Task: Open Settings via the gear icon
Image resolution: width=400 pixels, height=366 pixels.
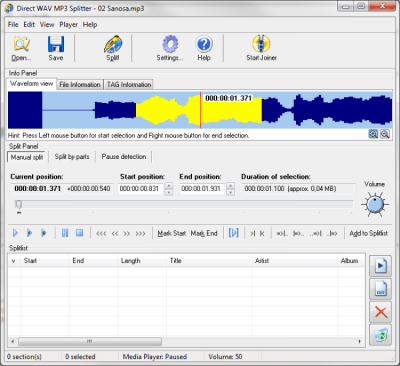Action: (x=170, y=48)
